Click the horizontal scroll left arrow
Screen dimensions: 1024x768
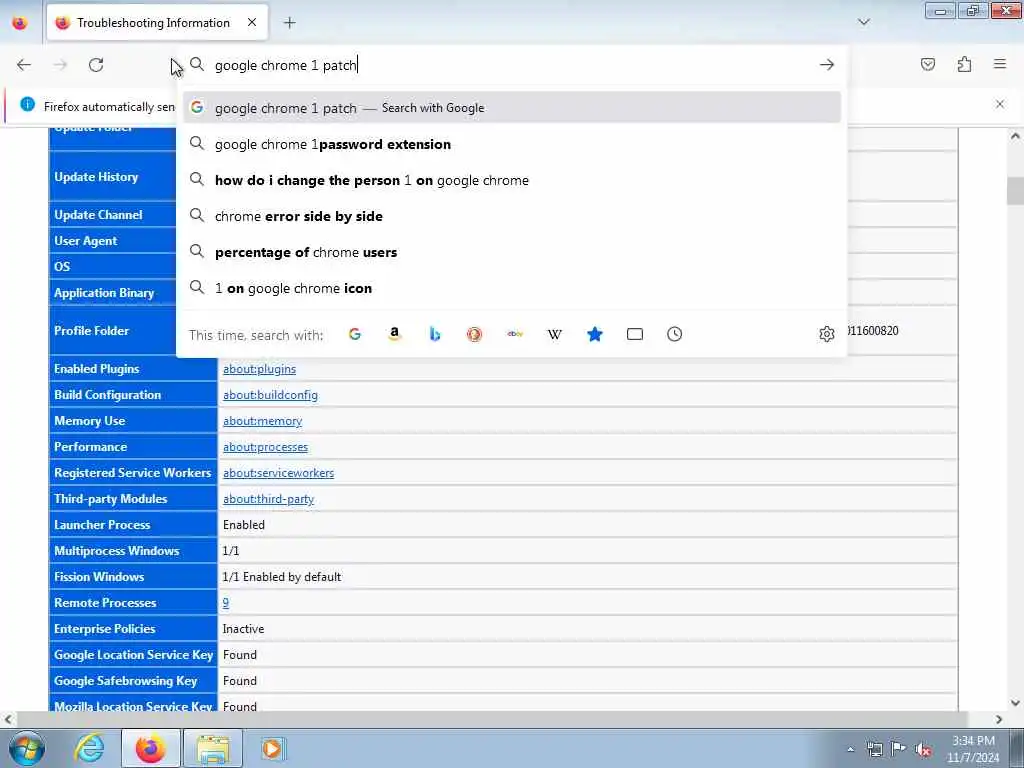(x=7, y=719)
